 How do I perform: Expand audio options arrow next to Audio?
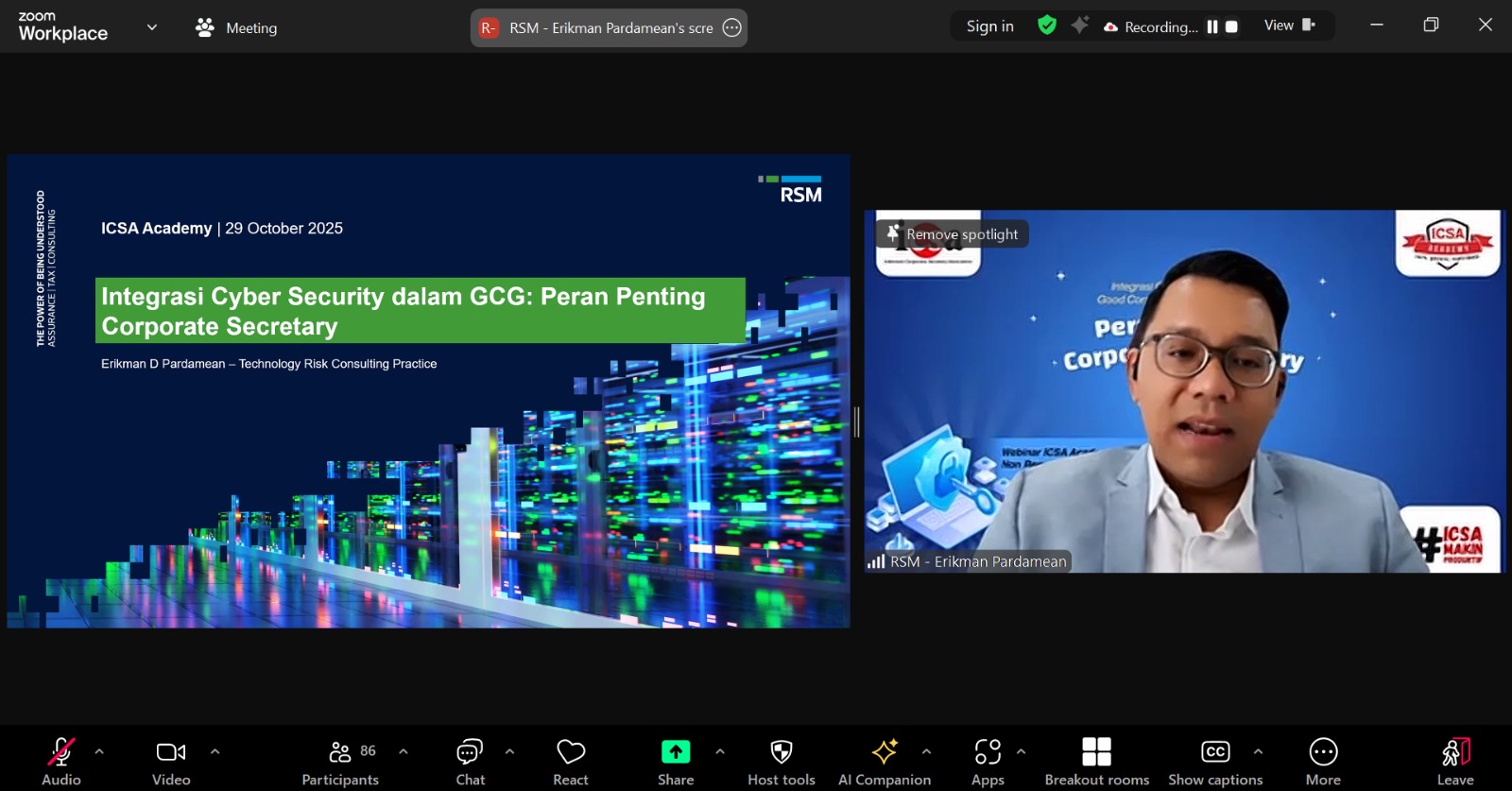point(99,752)
